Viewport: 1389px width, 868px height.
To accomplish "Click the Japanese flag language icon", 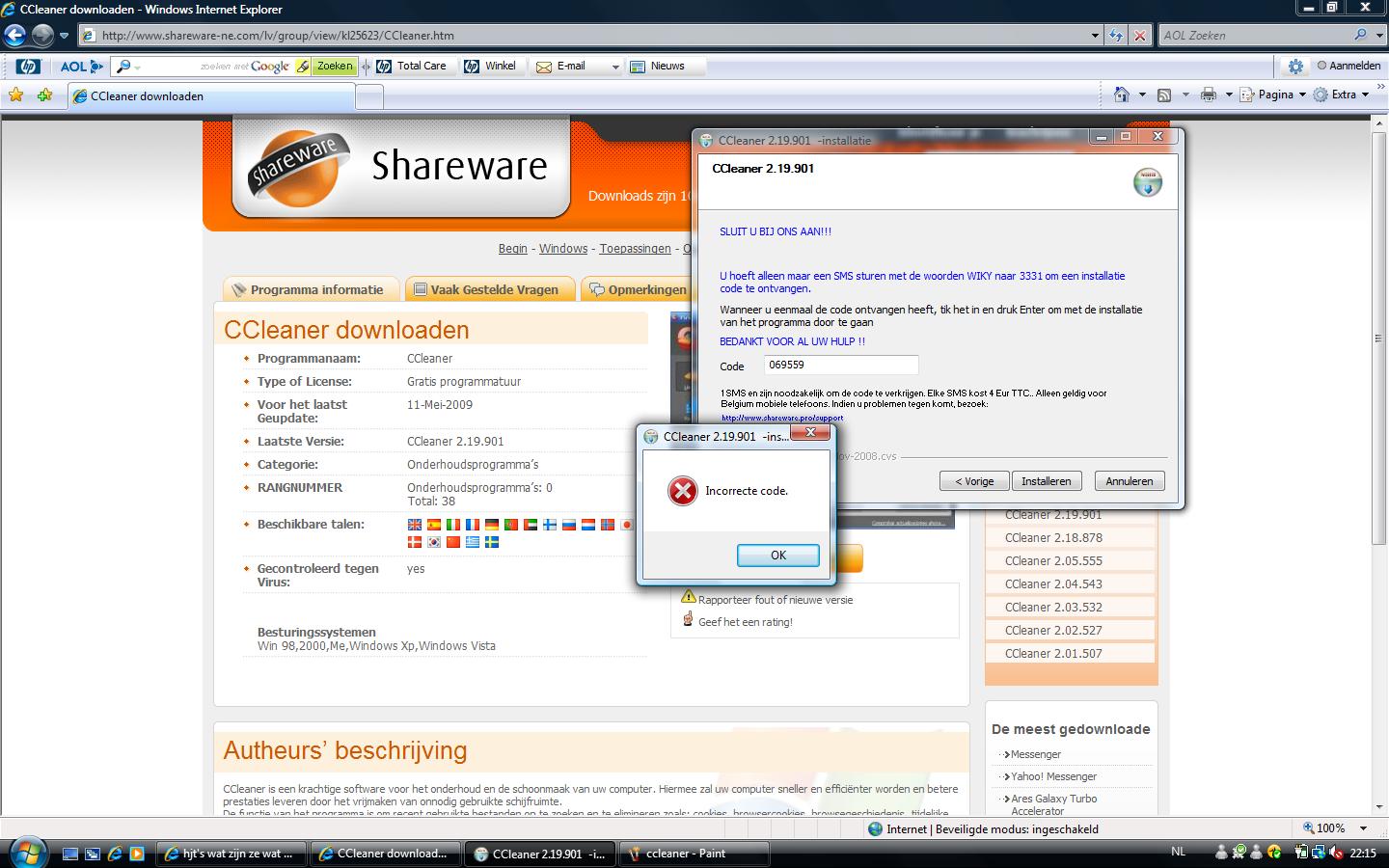I will click(627, 525).
